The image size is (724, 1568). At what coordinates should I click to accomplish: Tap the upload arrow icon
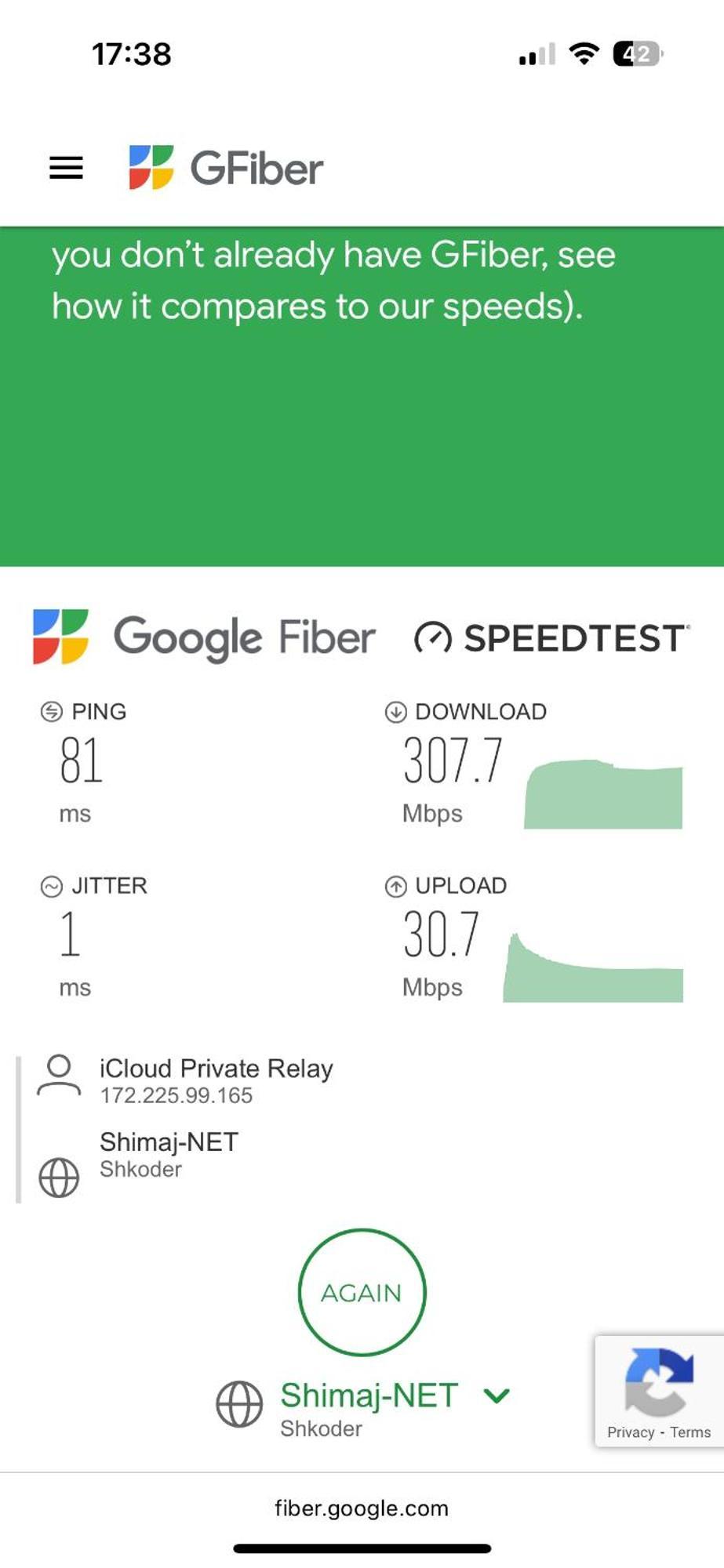coord(395,886)
